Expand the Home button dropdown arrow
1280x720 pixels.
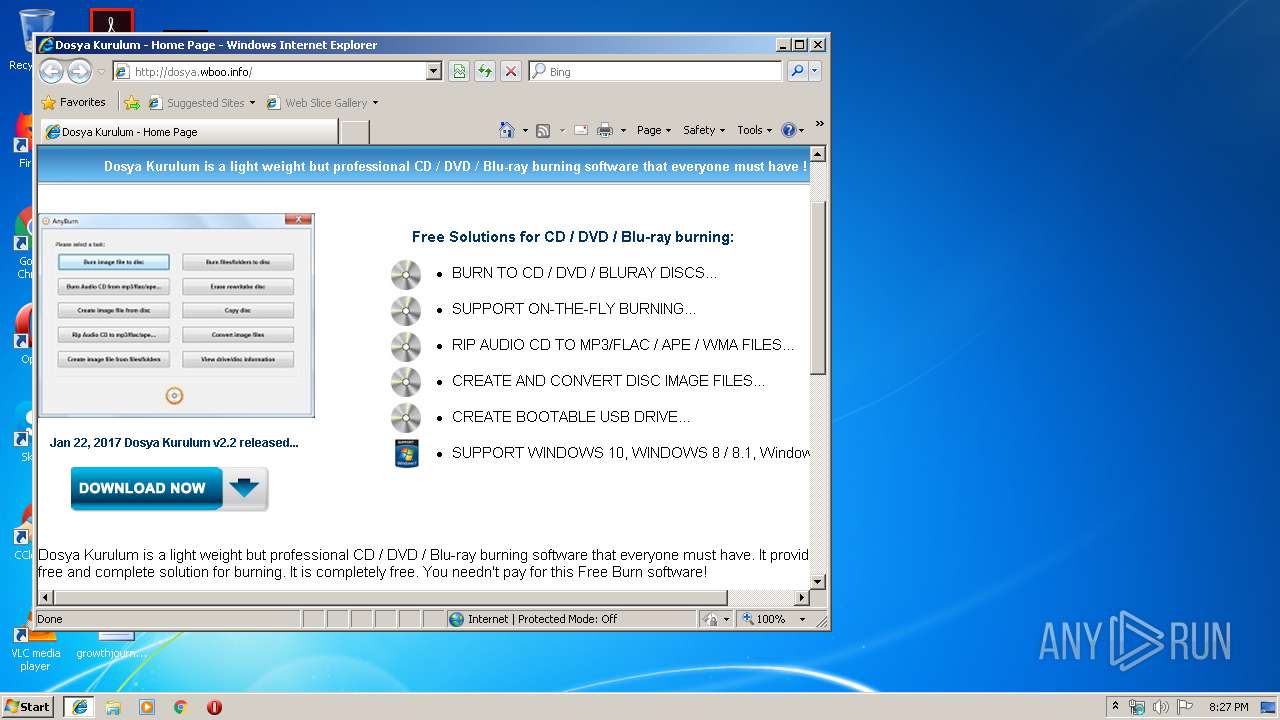pos(525,130)
